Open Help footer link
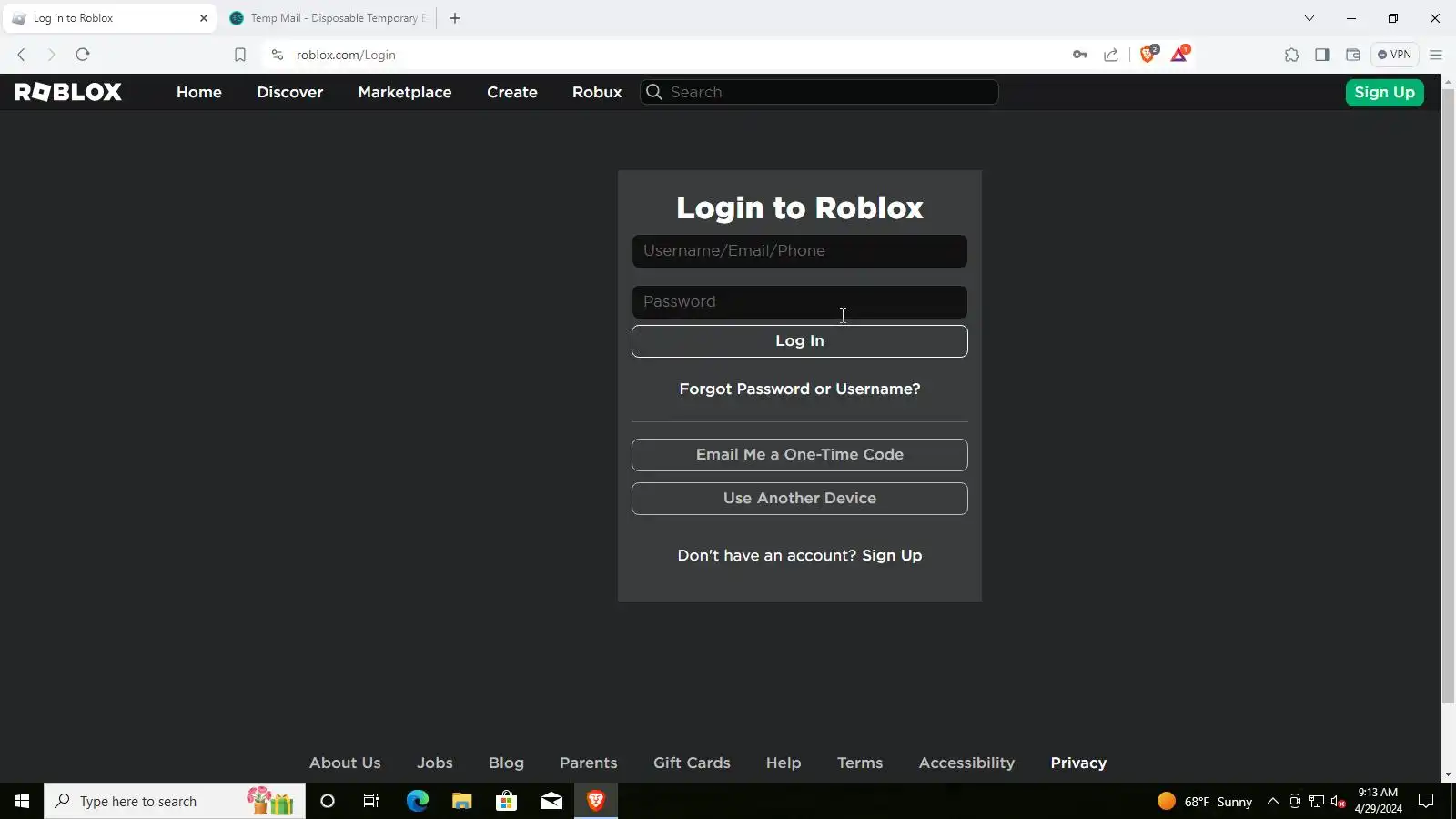The width and height of the screenshot is (1456, 819). (x=784, y=763)
